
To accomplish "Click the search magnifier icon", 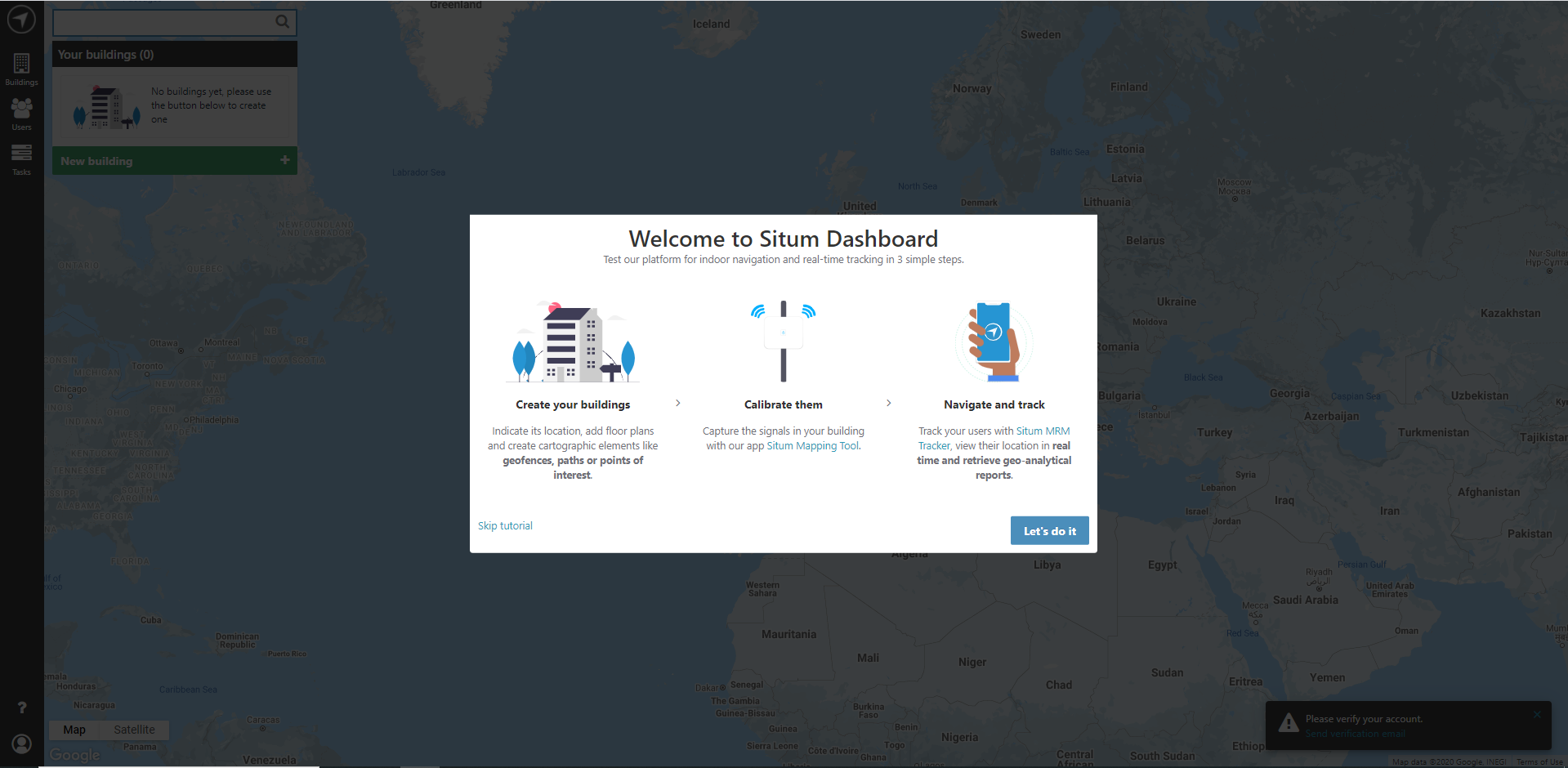I will [282, 22].
